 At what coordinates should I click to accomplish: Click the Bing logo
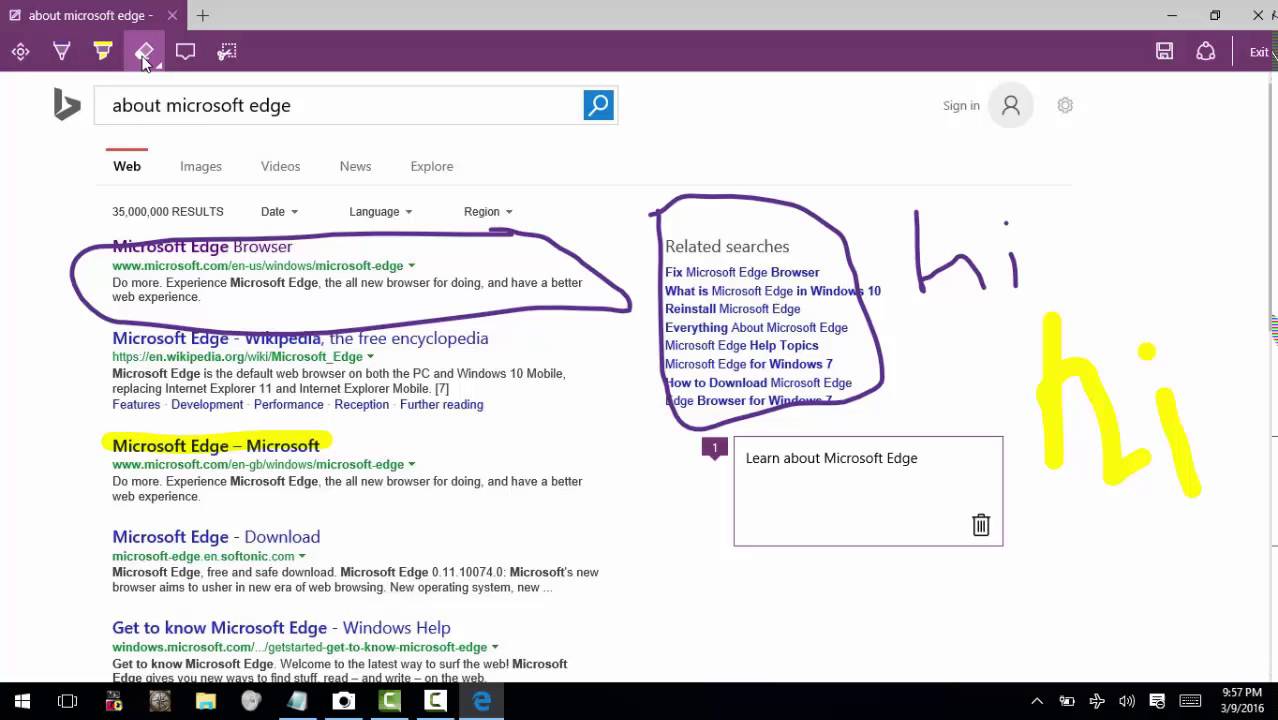click(67, 104)
